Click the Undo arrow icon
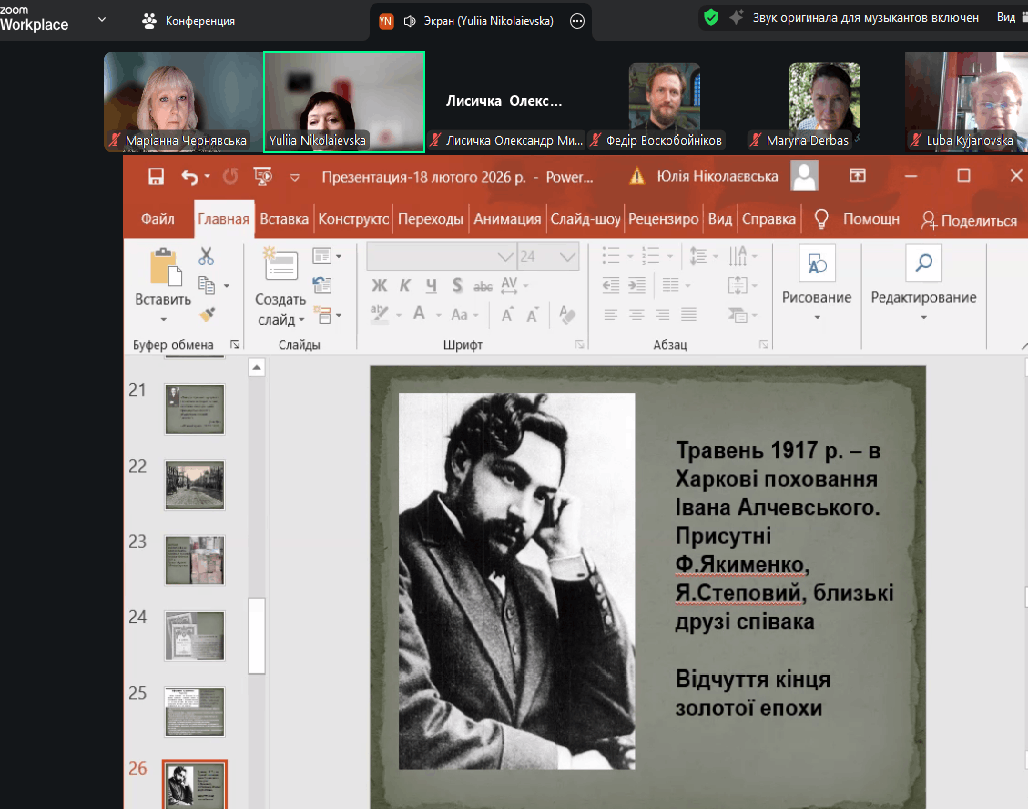The image size is (1028, 809). coord(190,177)
